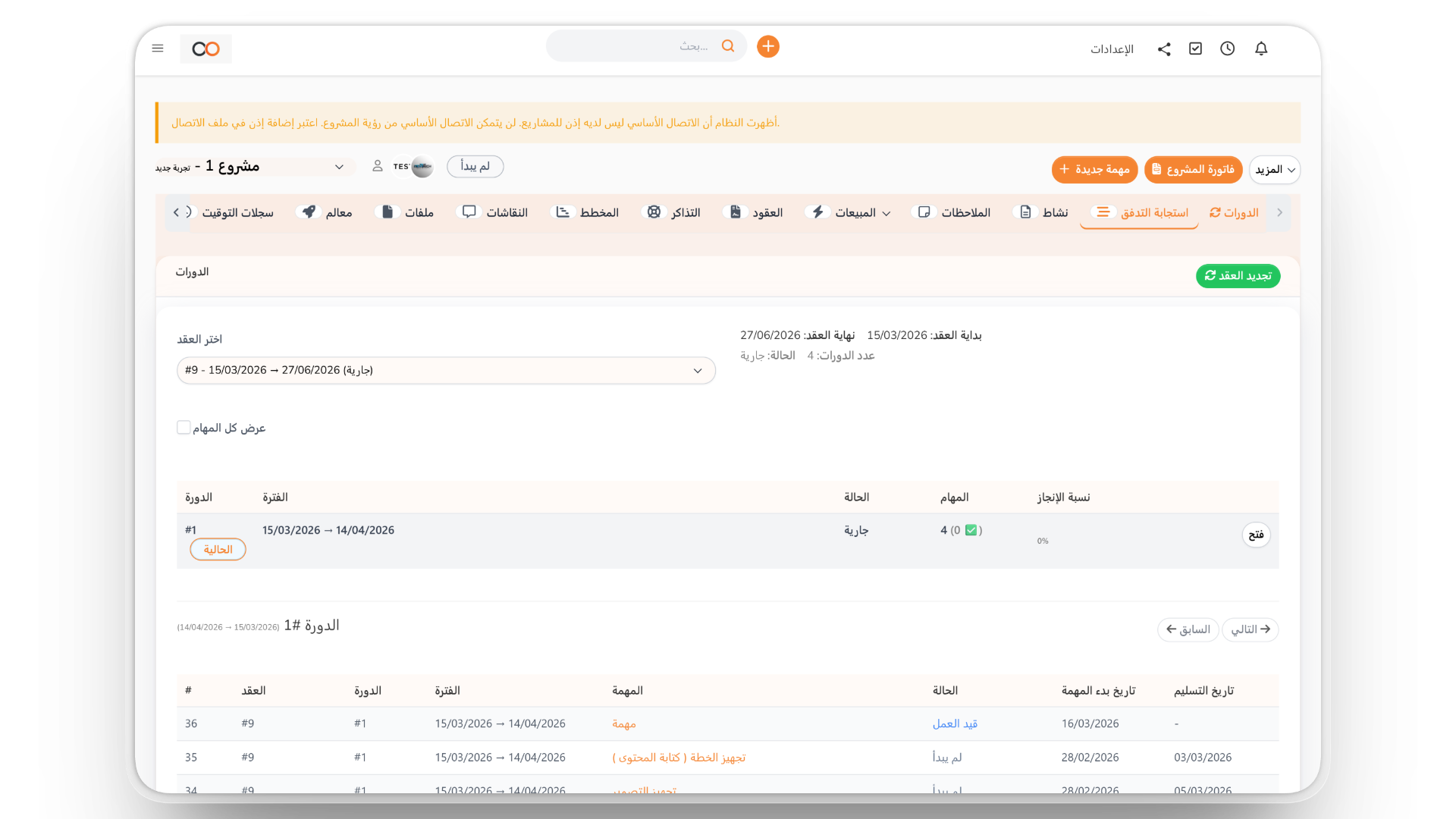This screenshot has height=819, width=1456.
Task: Open task link تجهيز الخطة كتابة المحتوى
Action: pos(679,758)
